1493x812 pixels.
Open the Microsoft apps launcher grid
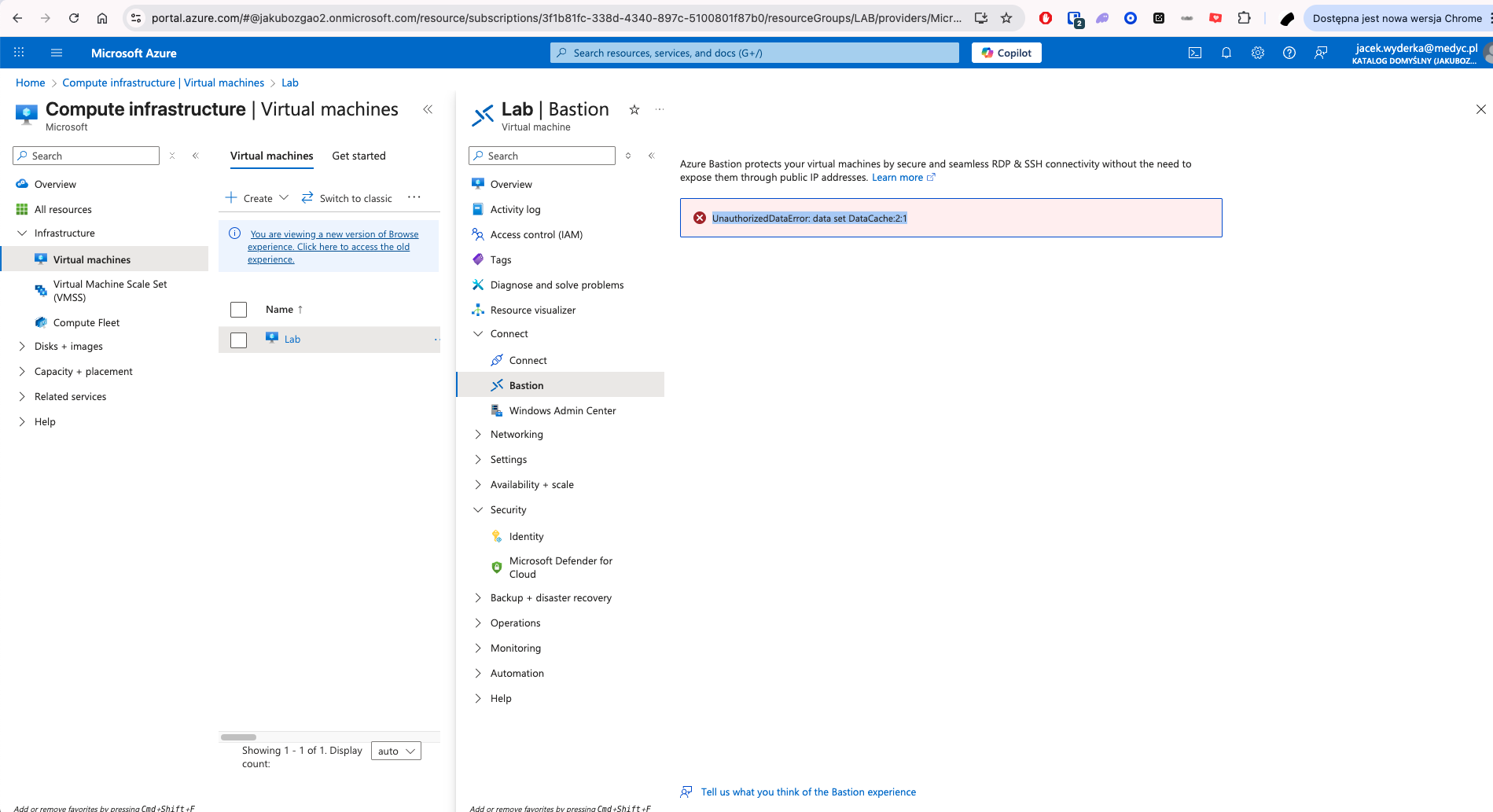19,53
